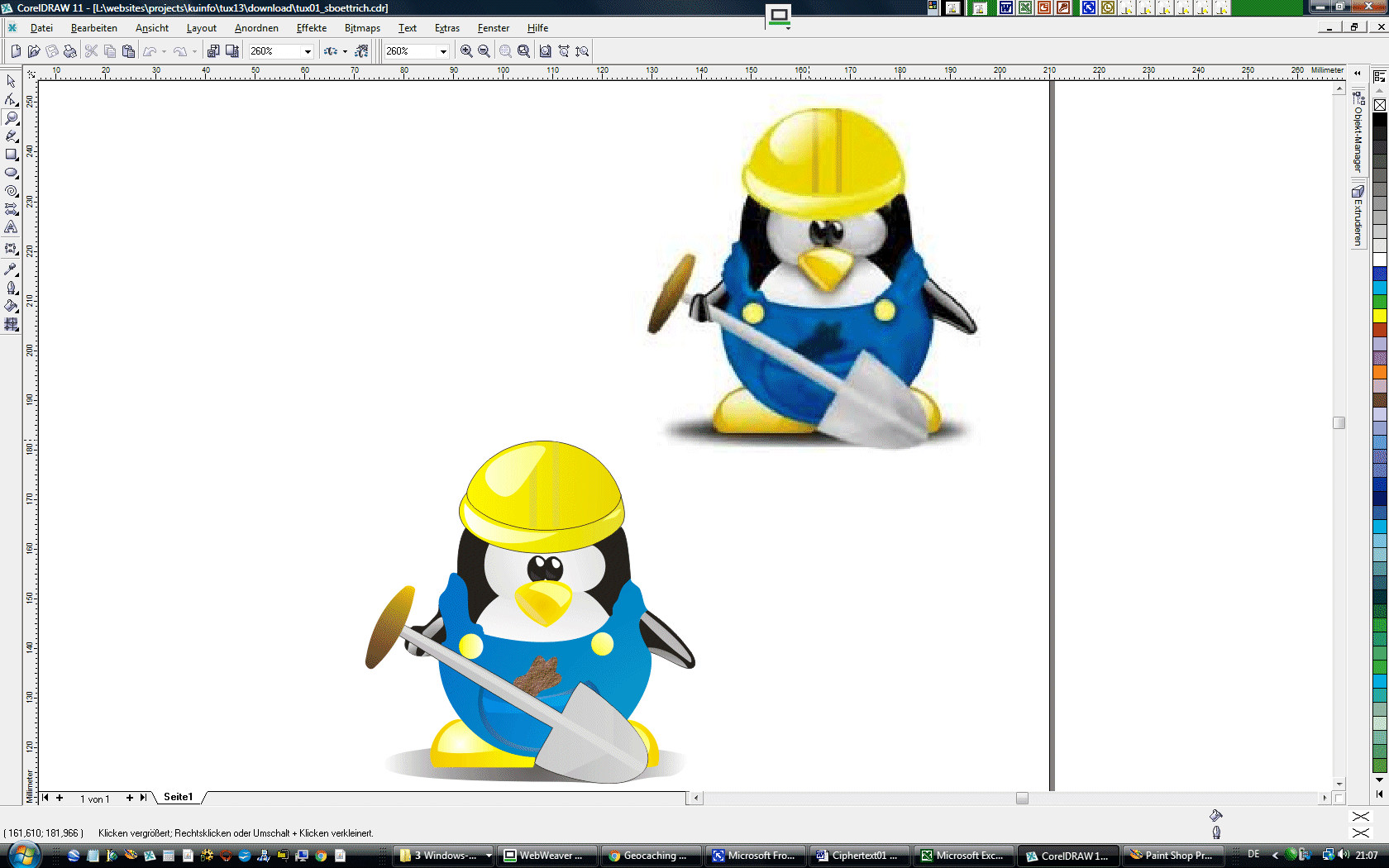Click the Open file icon
The width and height of the screenshot is (1389, 868).
[34, 51]
